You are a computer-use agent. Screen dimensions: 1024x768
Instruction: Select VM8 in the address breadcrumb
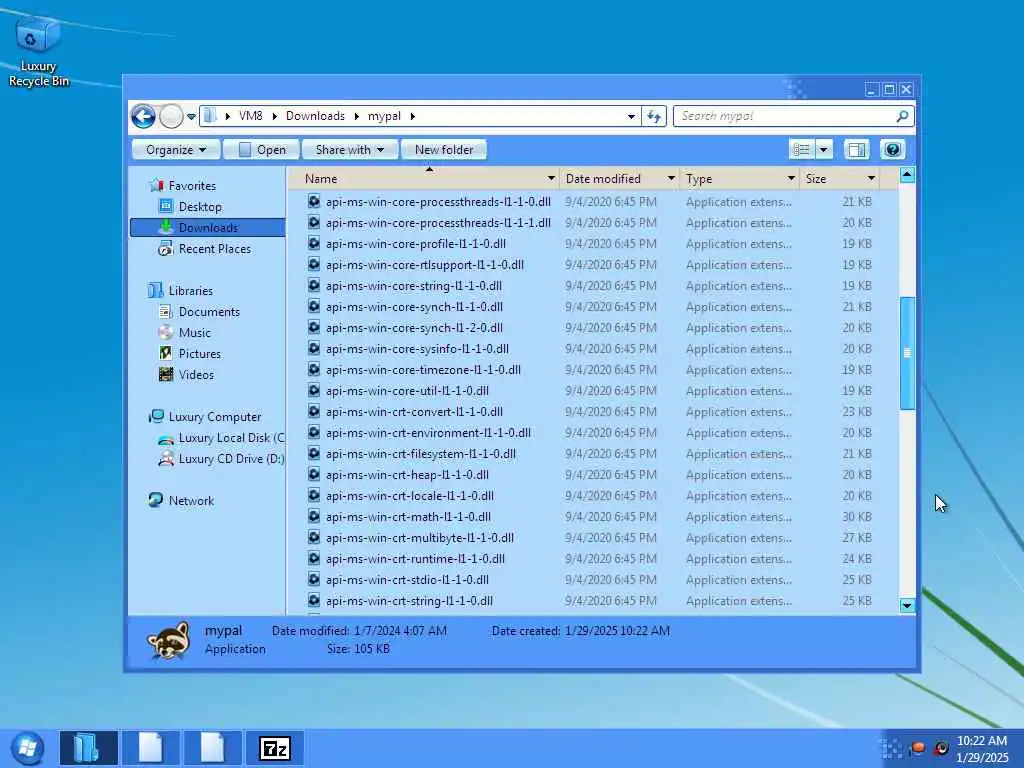coord(251,116)
